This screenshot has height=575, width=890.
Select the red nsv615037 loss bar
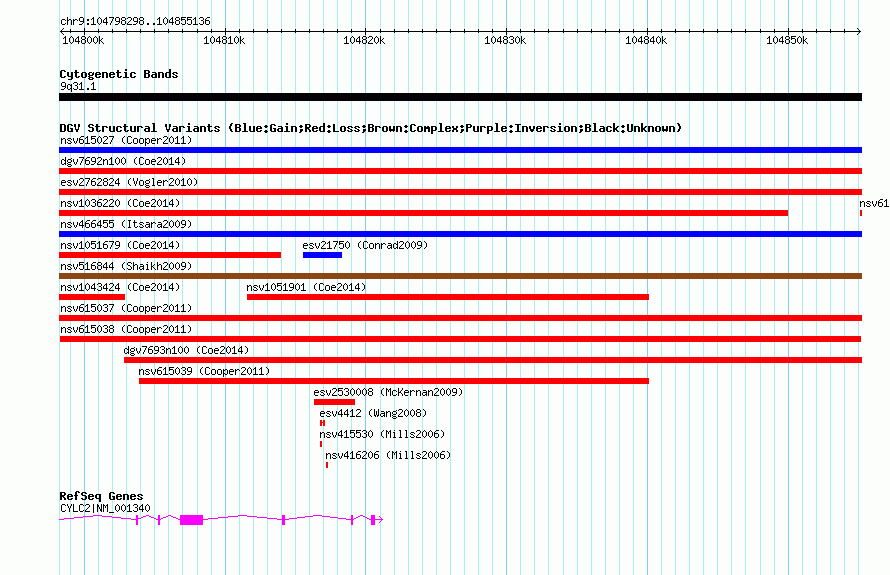[460, 318]
